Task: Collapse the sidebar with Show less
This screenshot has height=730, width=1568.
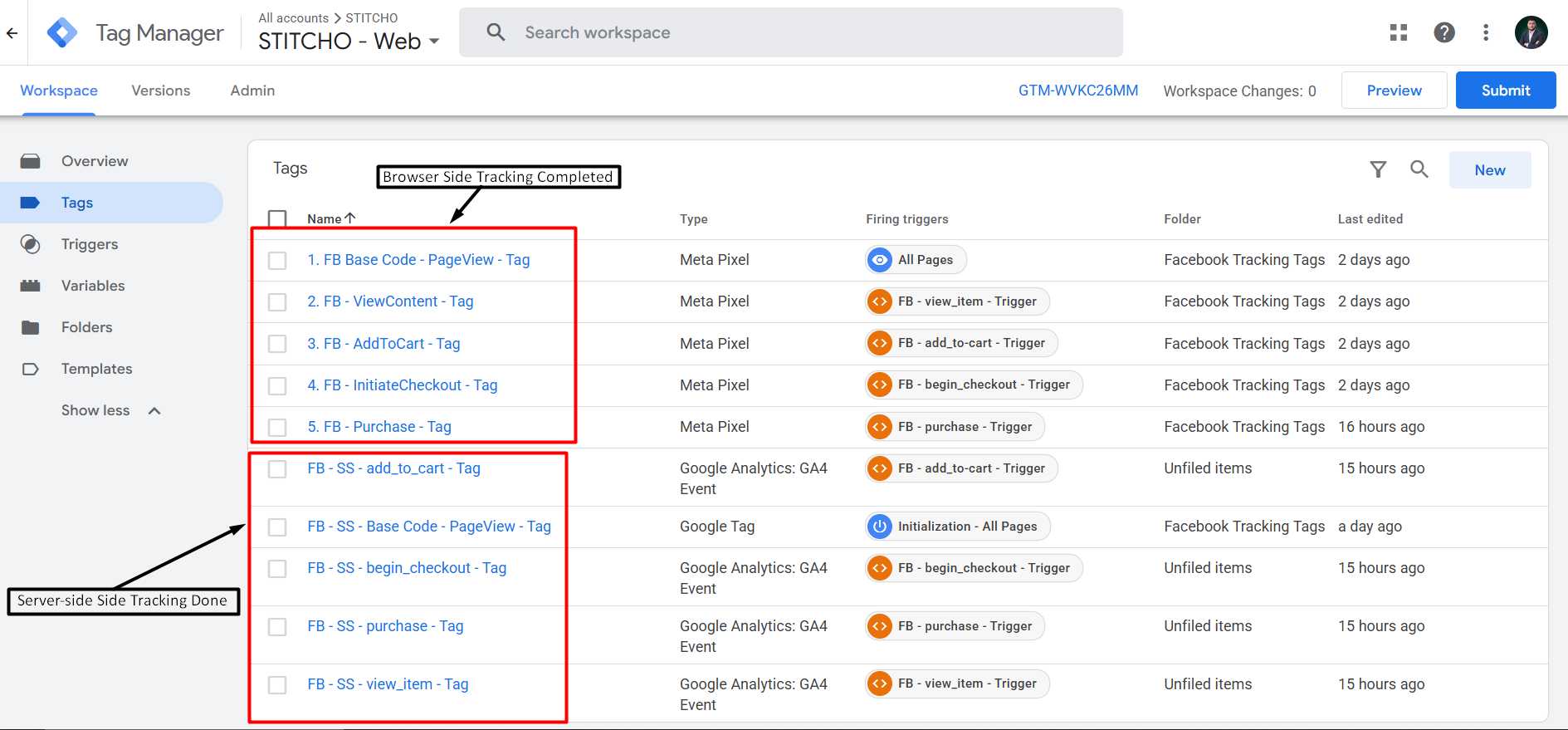Action: 110,410
